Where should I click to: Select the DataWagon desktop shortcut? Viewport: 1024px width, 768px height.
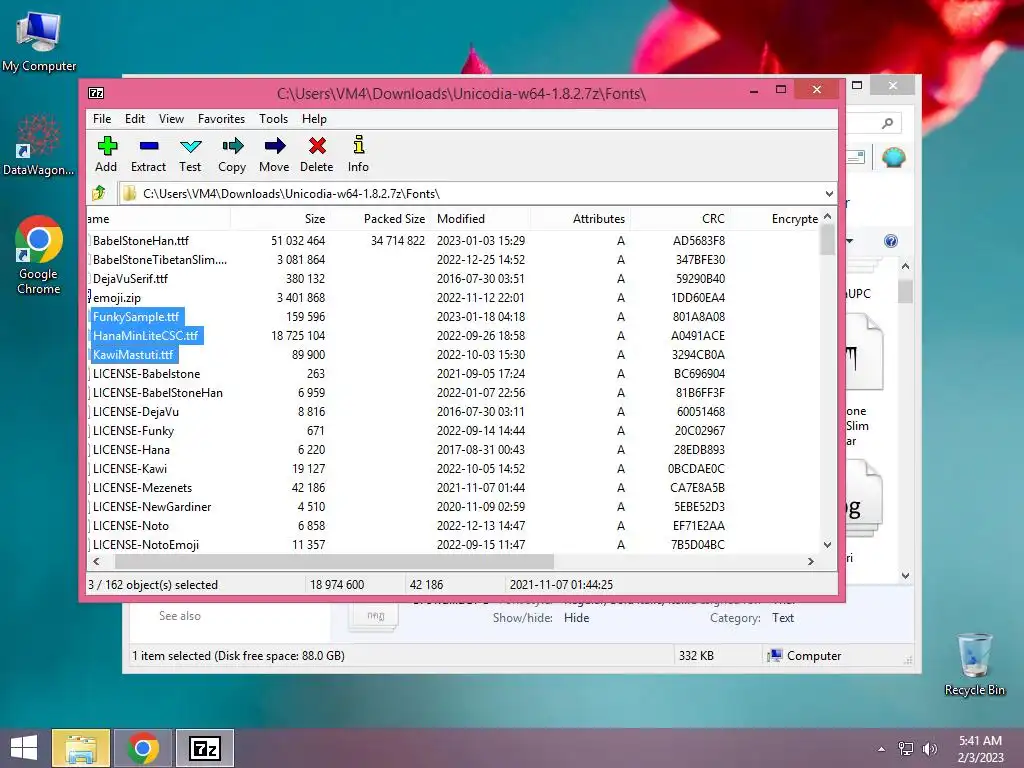click(39, 144)
